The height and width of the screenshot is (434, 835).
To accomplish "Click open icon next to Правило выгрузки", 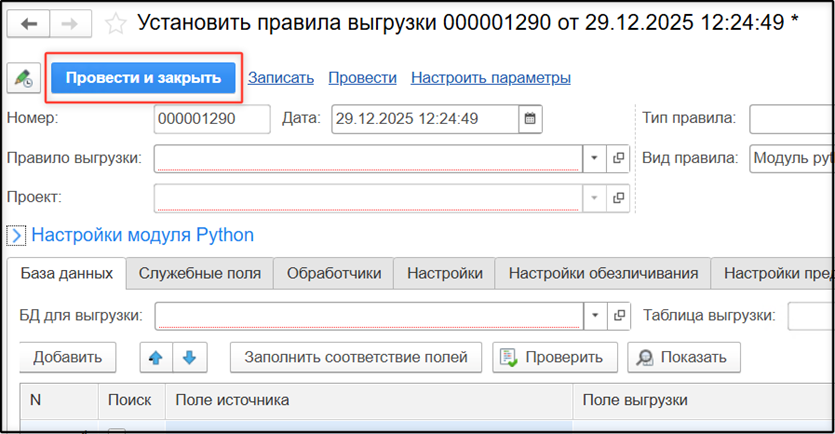I will click(618, 158).
